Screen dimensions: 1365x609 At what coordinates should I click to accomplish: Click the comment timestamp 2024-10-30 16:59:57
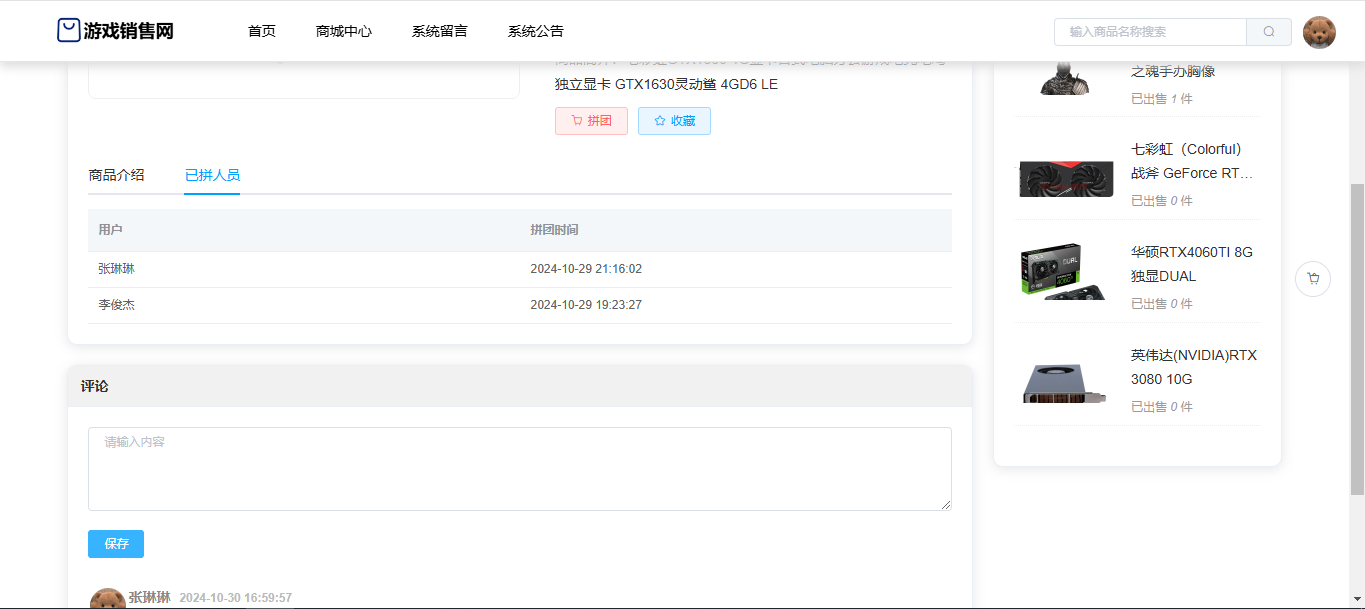tap(236, 598)
